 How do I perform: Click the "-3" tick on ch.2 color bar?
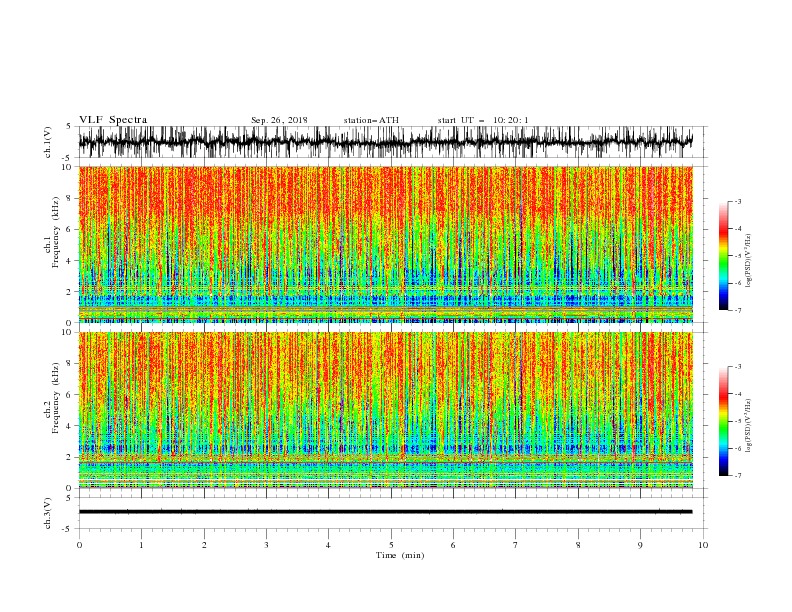click(x=738, y=367)
